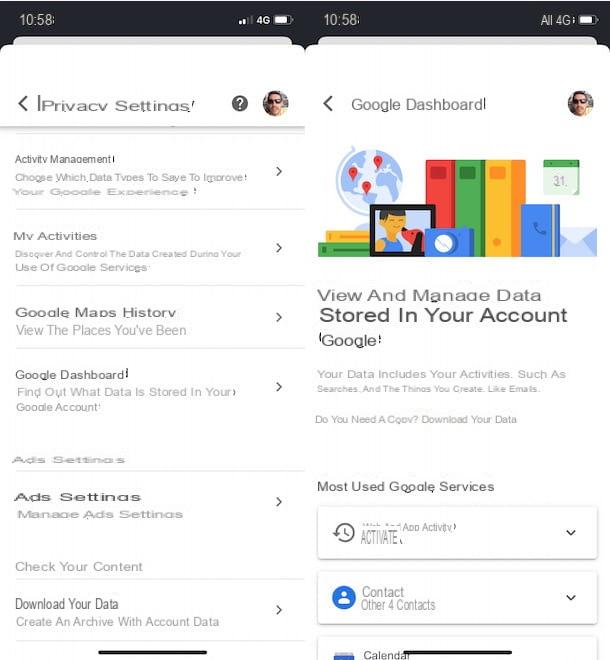Tap profile avatar on Privacy Settings screen
This screenshot has width=610, height=660.
276,103
